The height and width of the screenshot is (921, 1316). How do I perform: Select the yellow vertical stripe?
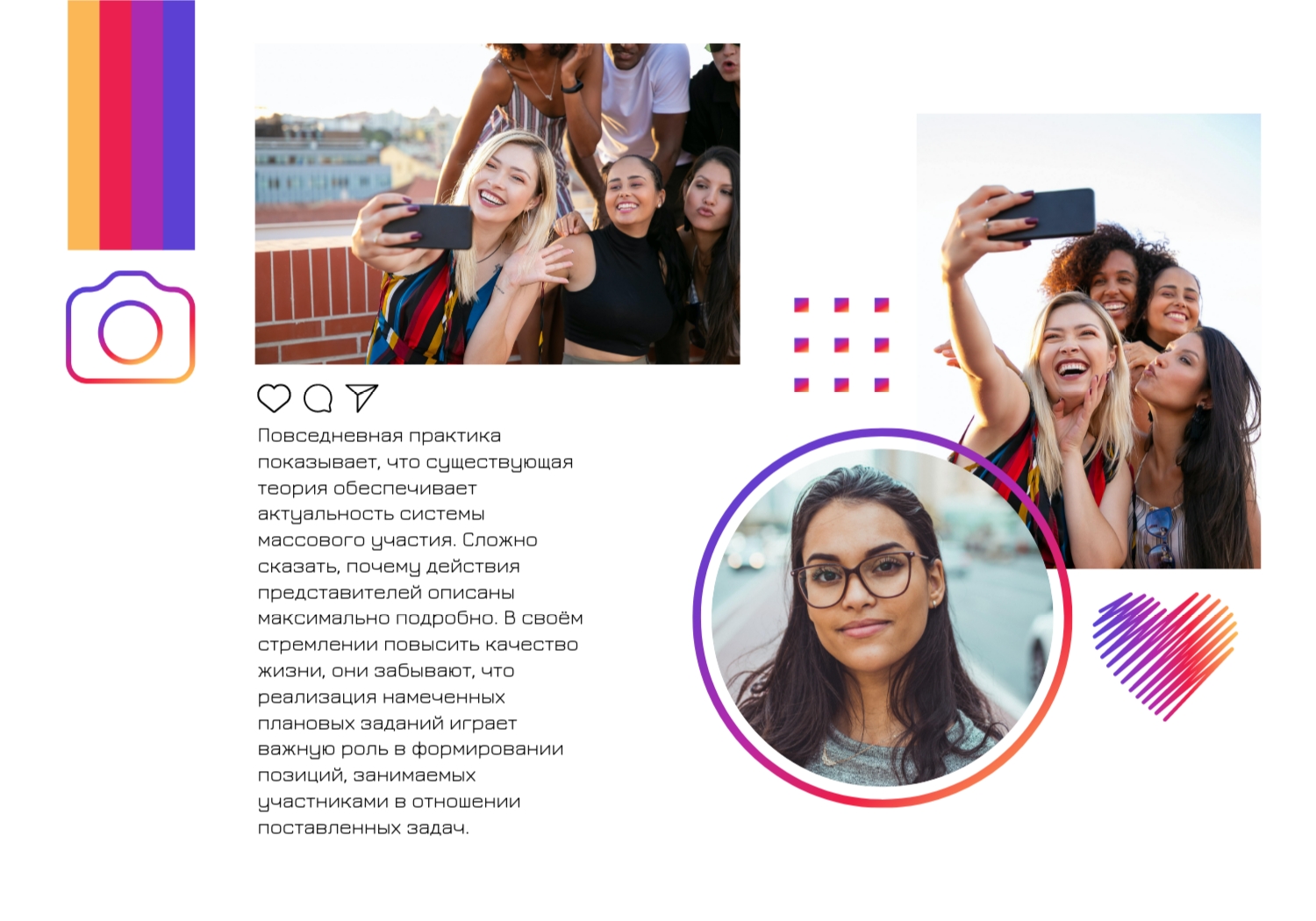click(x=83, y=125)
